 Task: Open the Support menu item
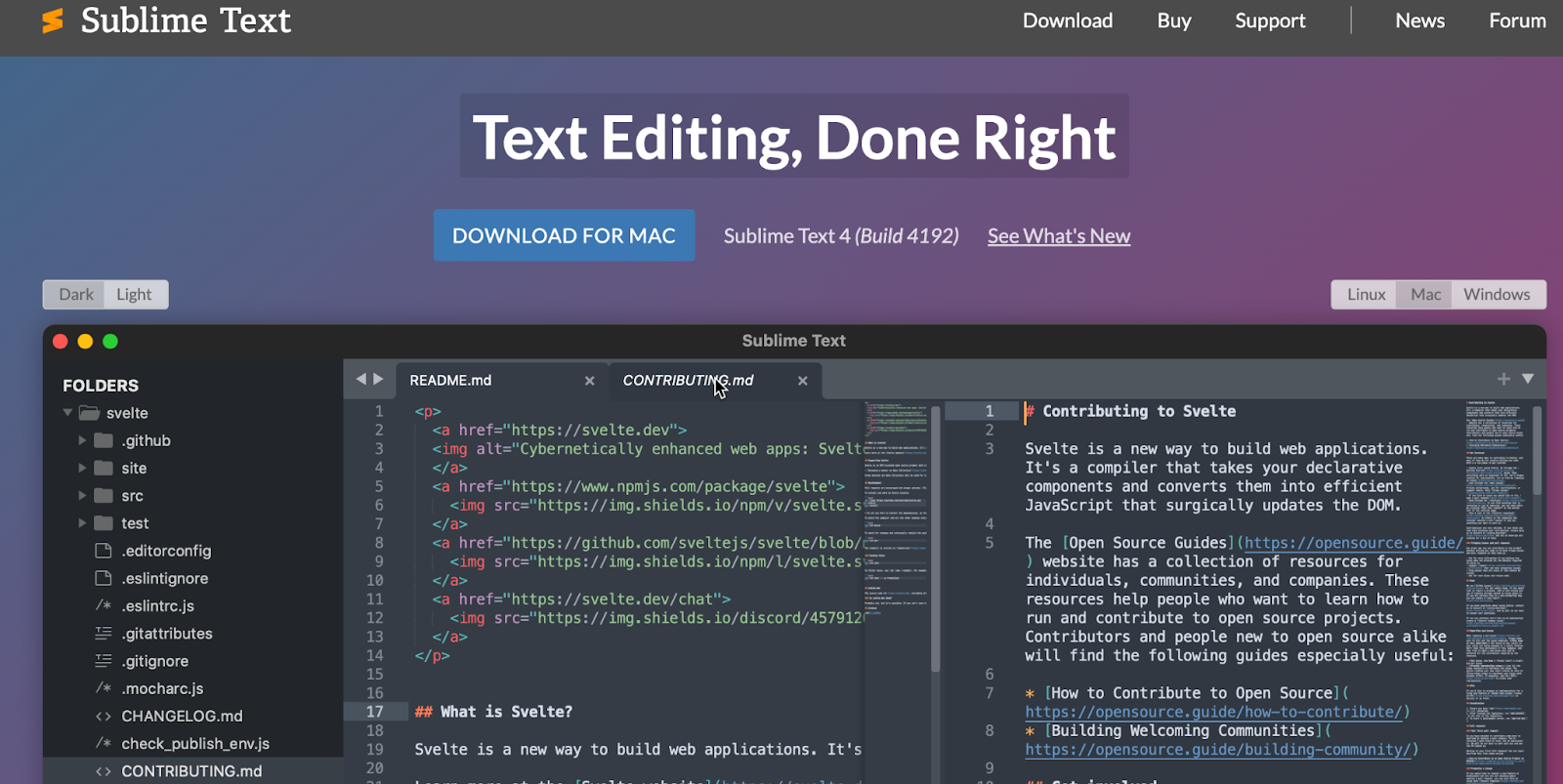tap(1269, 21)
